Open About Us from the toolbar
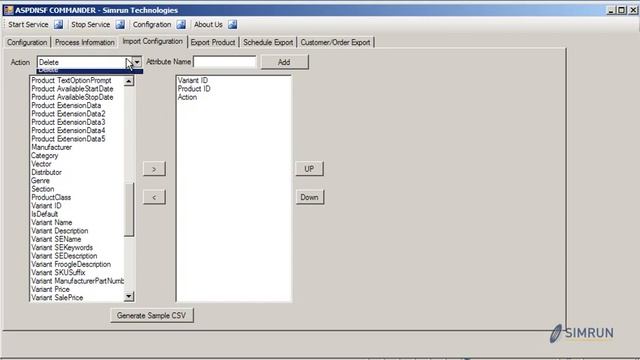This screenshot has height=360, width=640. 208,24
